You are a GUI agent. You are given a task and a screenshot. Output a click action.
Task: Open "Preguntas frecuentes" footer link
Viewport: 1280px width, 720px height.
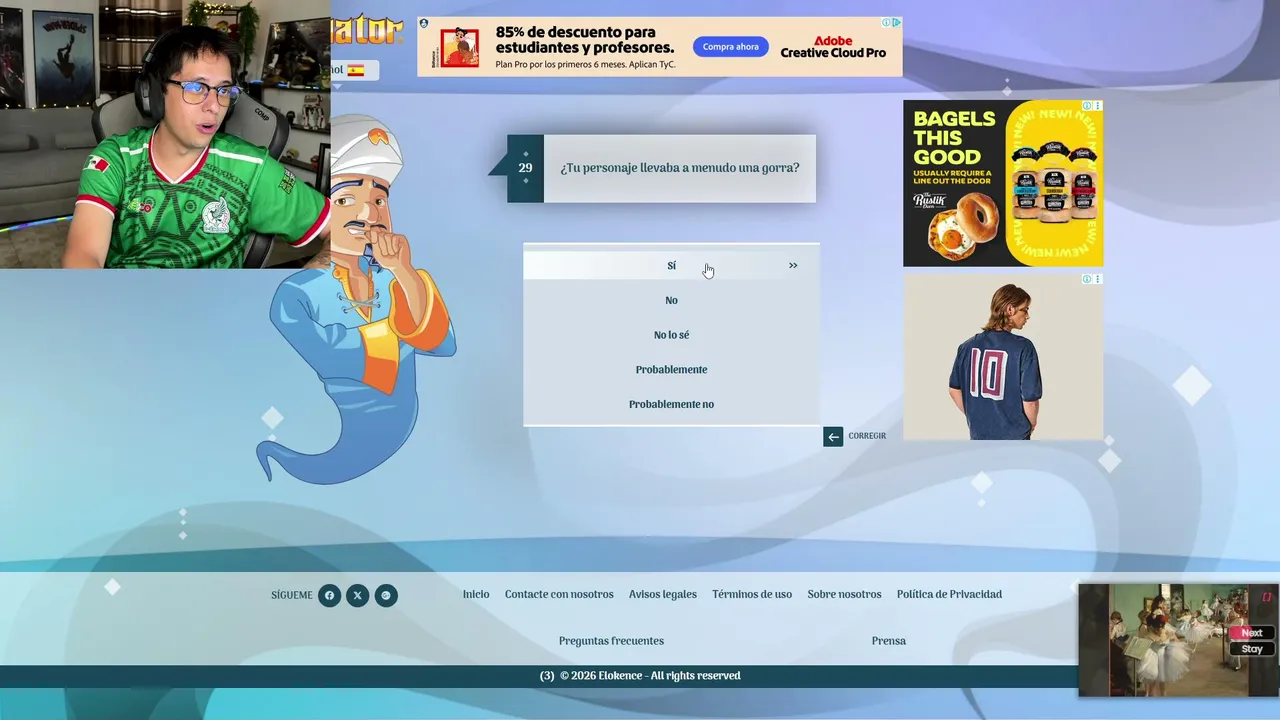[x=611, y=641]
